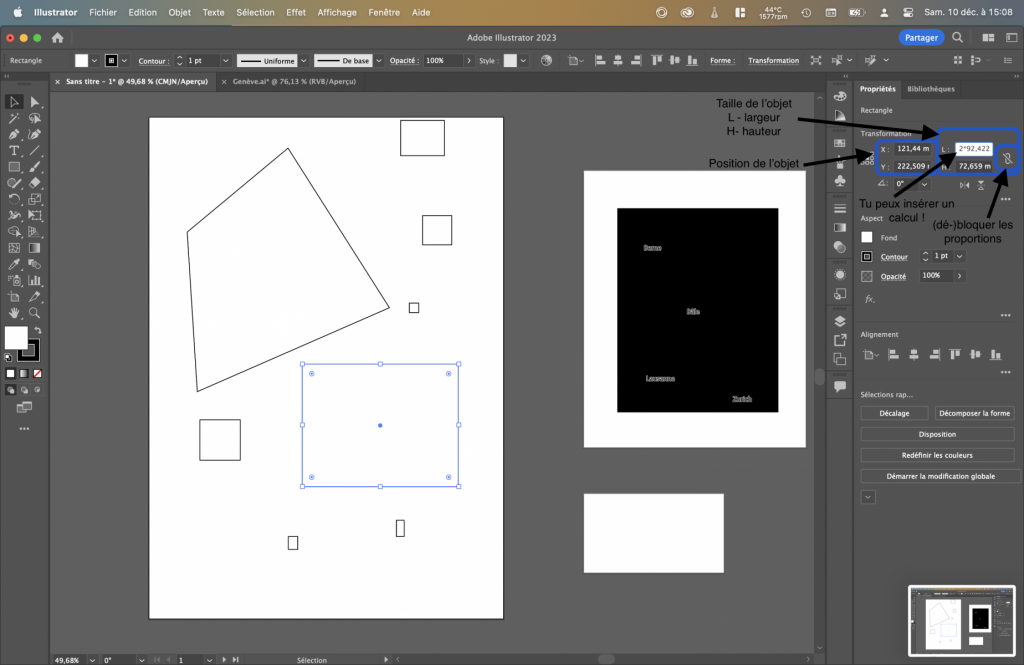Toggle the constrain proportions lock
The height and width of the screenshot is (665, 1024).
(x=1008, y=158)
